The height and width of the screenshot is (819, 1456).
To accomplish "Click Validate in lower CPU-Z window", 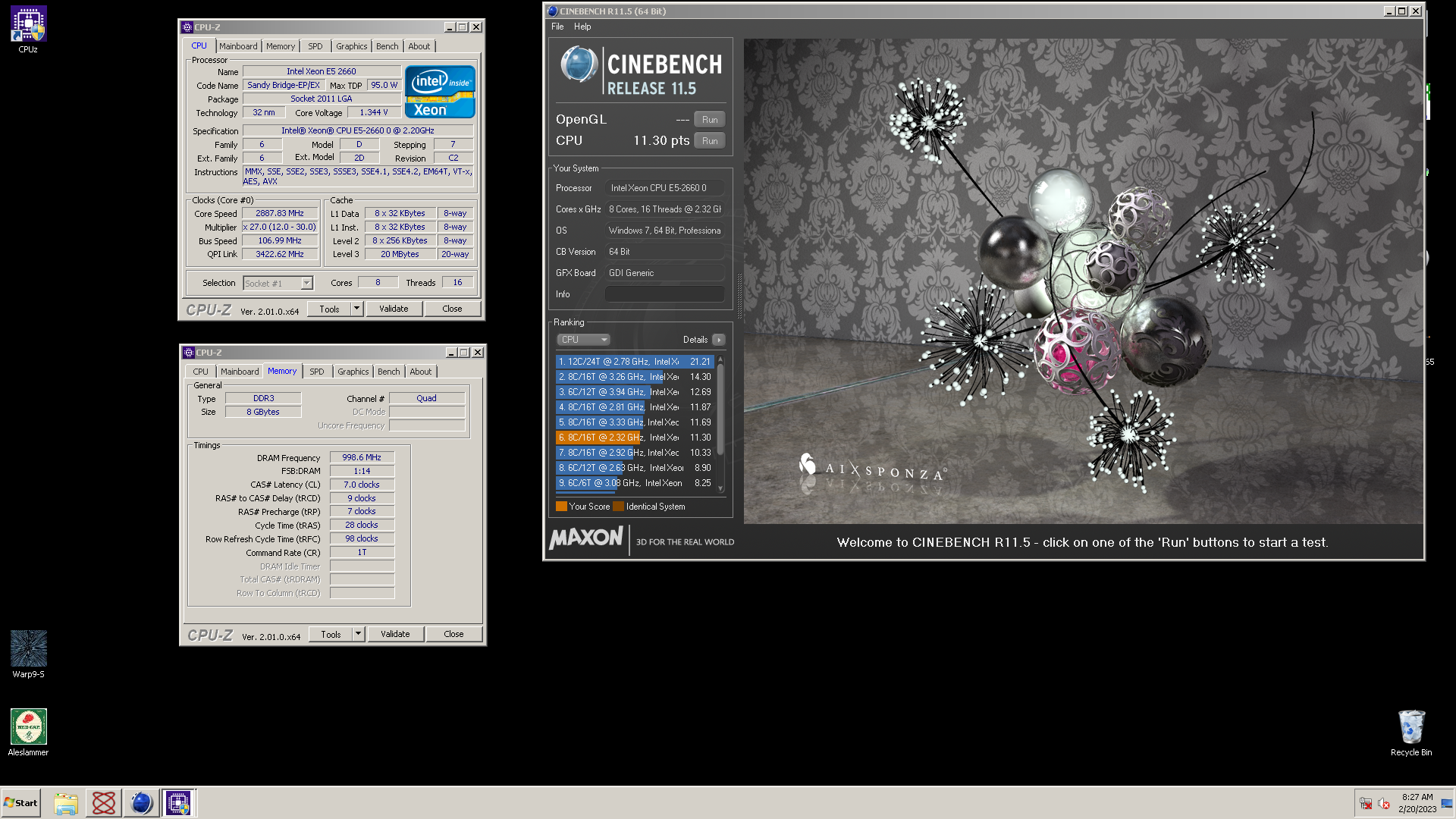I will (395, 634).
